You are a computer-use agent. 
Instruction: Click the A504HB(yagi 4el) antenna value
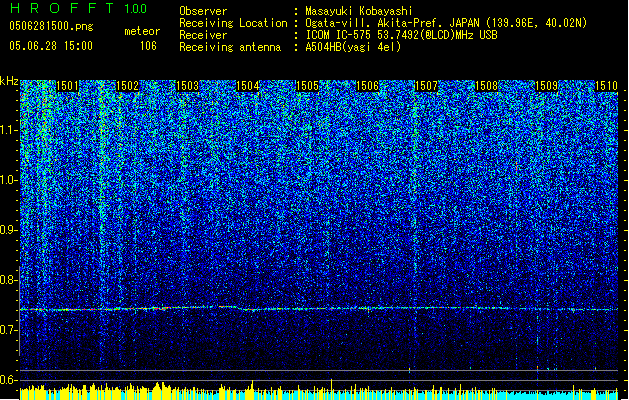353,47
